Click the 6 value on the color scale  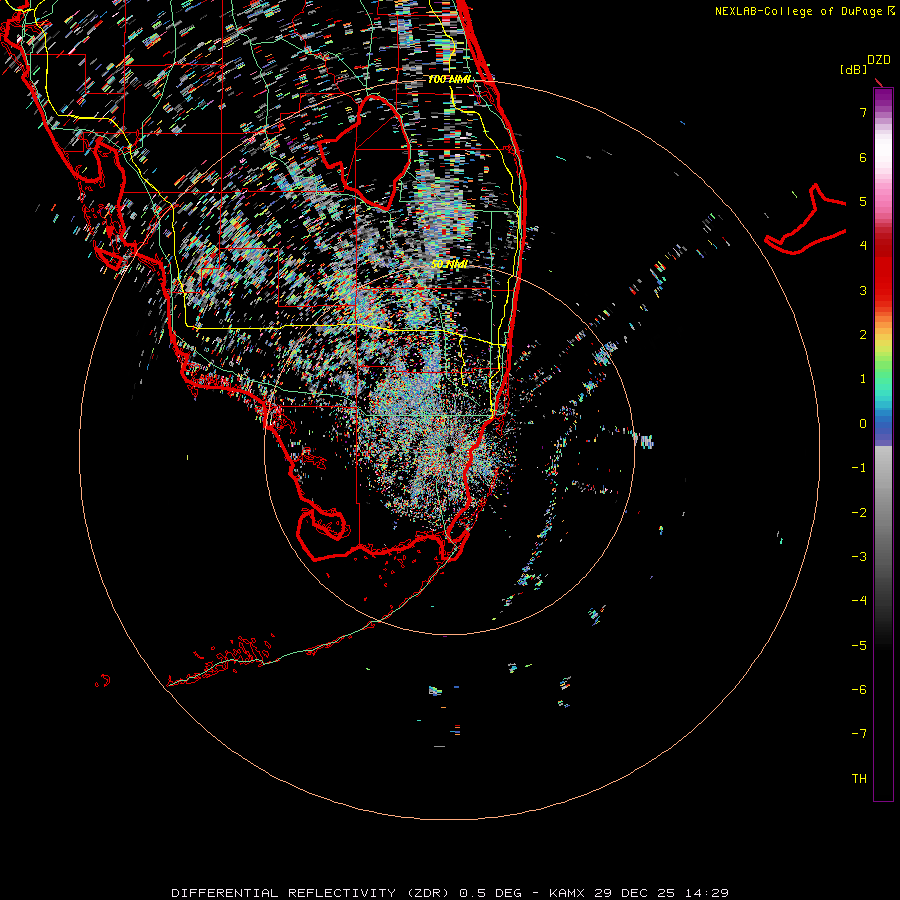863,157
